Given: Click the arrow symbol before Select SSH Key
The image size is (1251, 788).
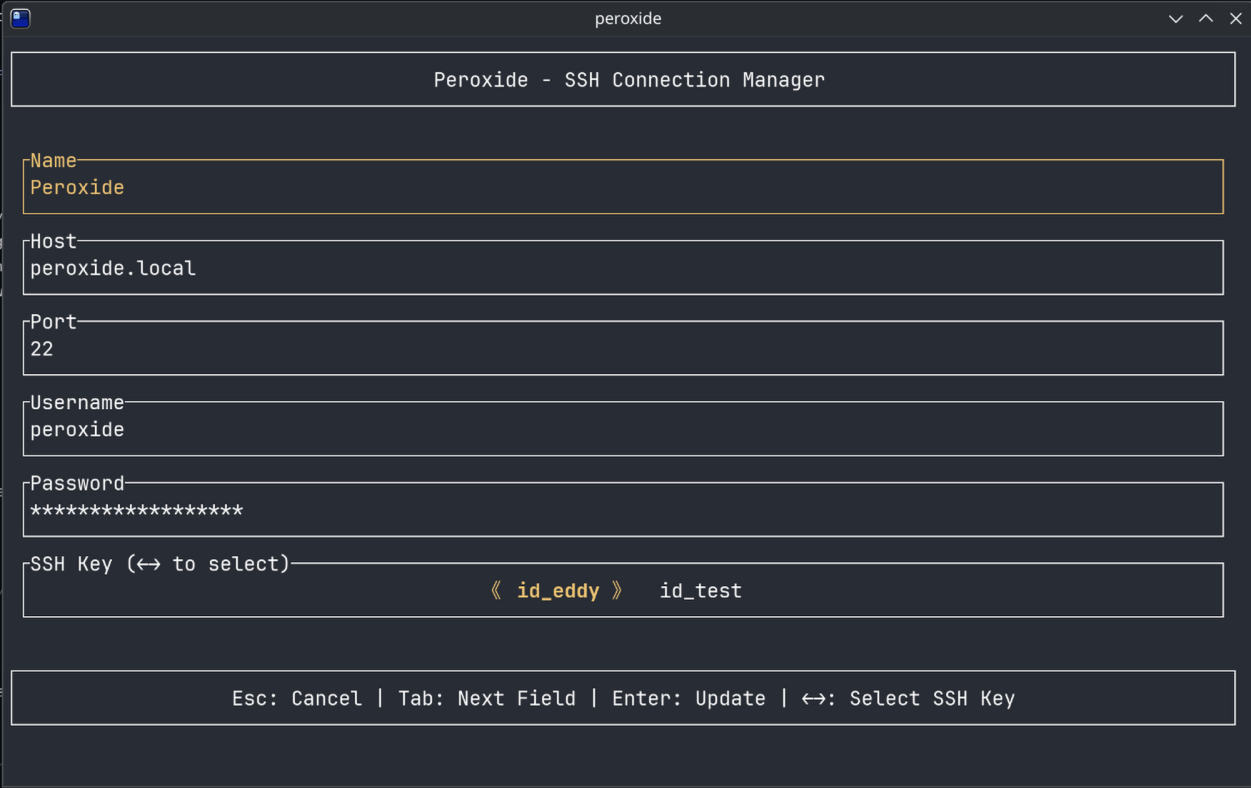Looking at the screenshot, I should pos(814,699).
